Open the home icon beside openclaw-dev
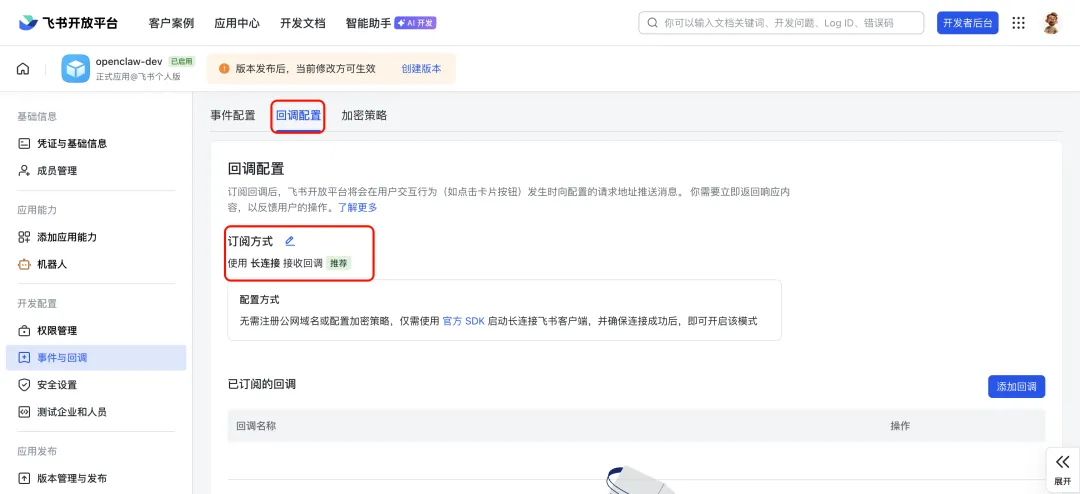Image resolution: width=1080 pixels, height=494 pixels. (x=23, y=69)
